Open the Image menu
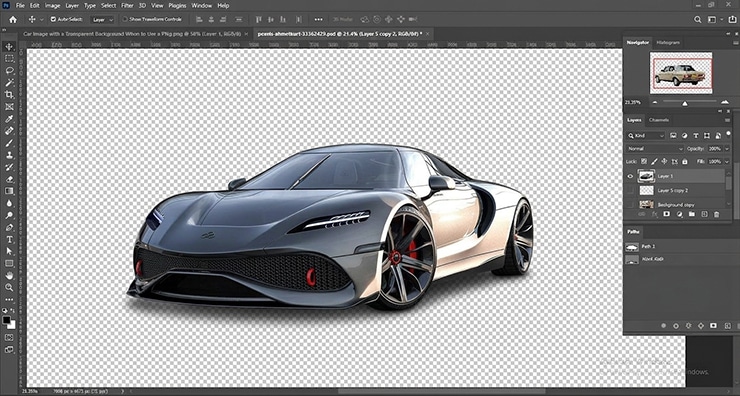Screen dimensions: 740x396 [52, 6]
